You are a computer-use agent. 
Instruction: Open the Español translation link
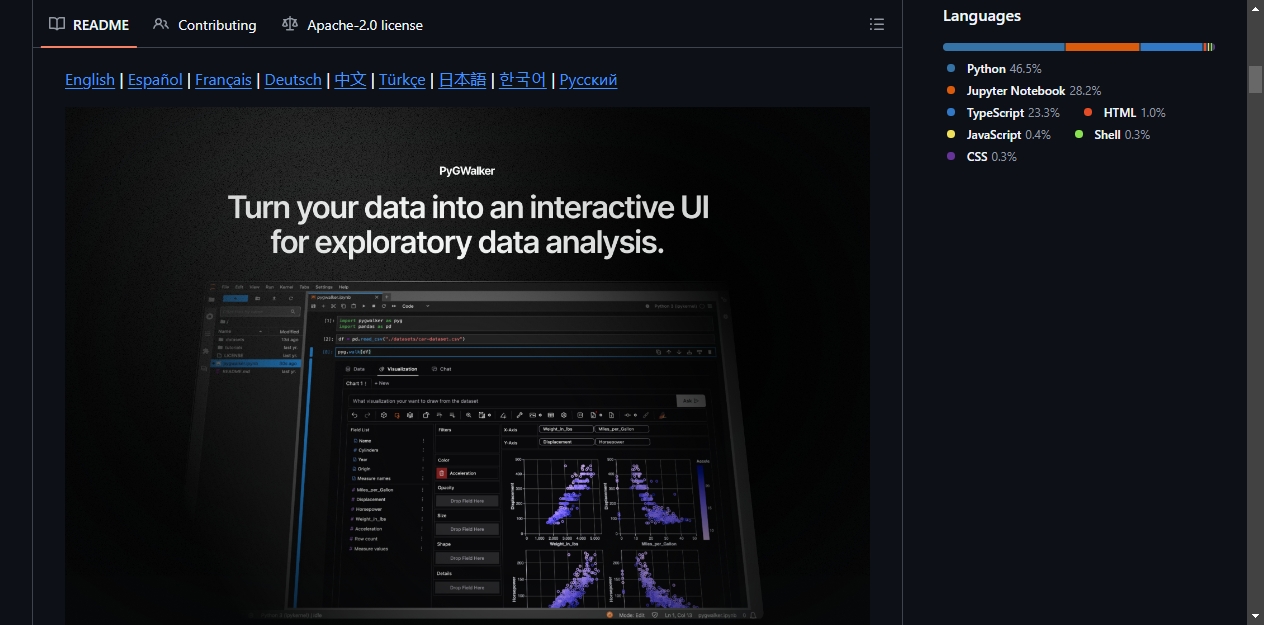point(155,80)
